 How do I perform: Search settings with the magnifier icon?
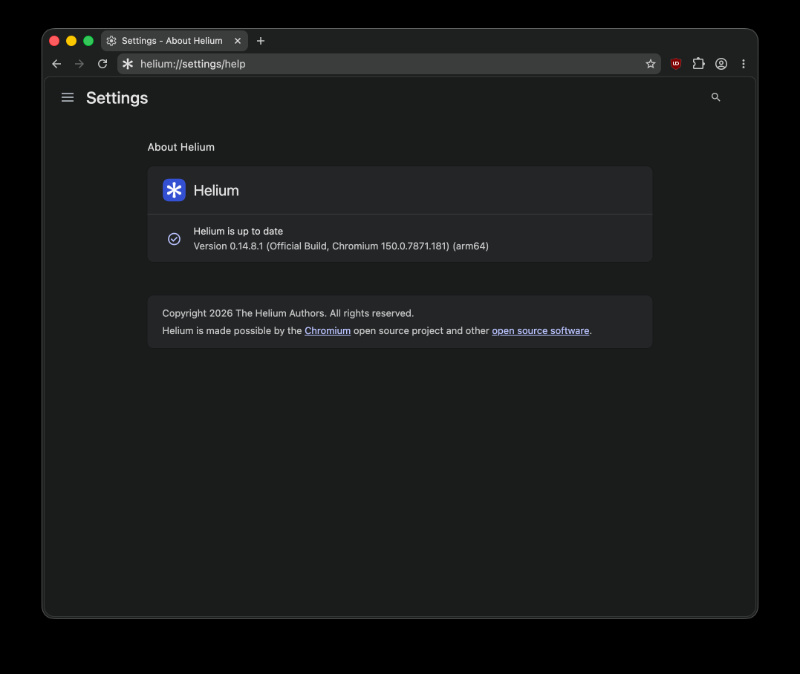[x=716, y=97]
